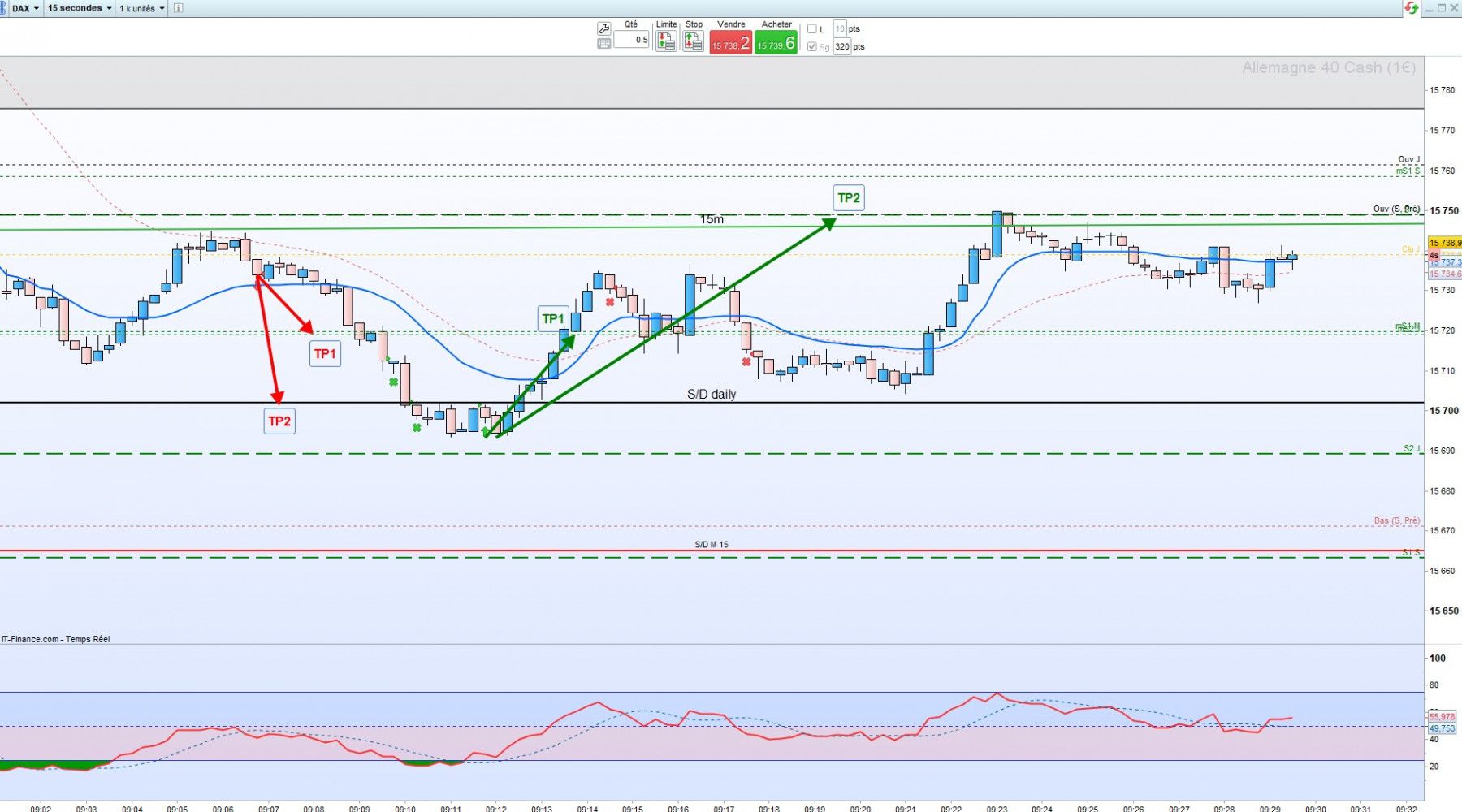The height and width of the screenshot is (812, 1462).
Task: Click the red-green trading mode arrows icon
Action: (x=1412, y=8)
